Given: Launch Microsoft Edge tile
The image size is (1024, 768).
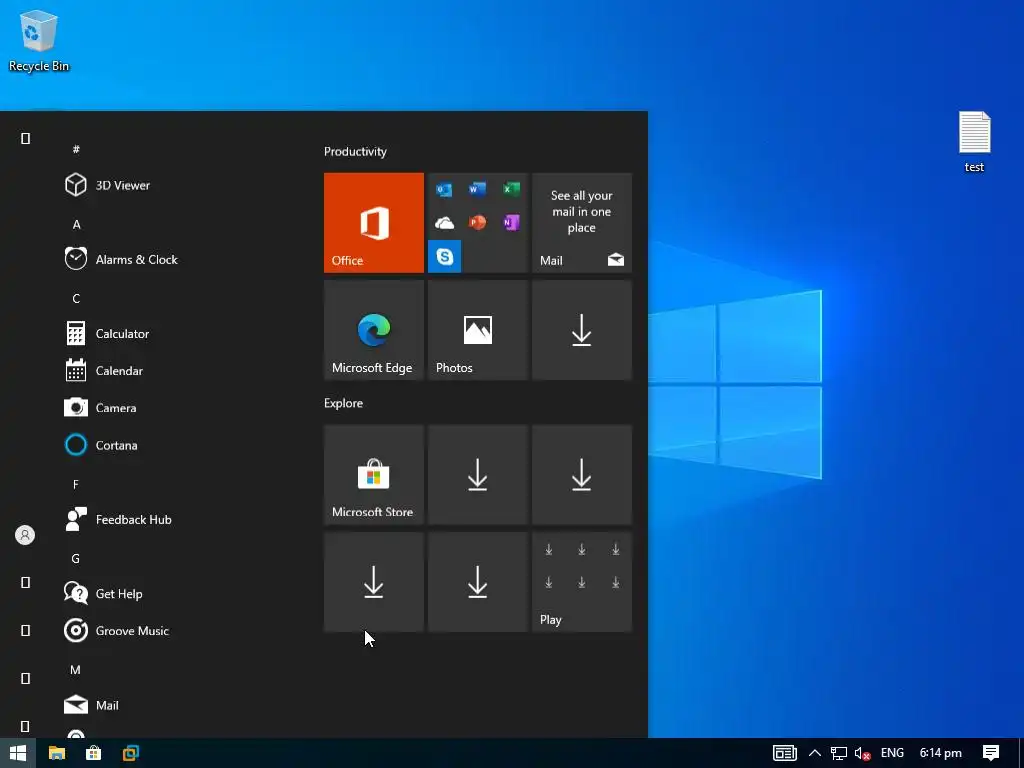Looking at the screenshot, I should (374, 330).
